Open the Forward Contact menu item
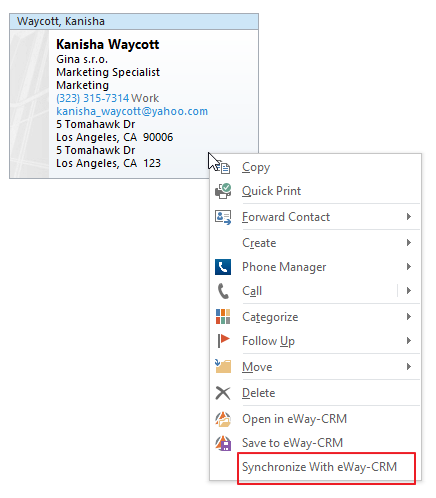 [315, 217]
